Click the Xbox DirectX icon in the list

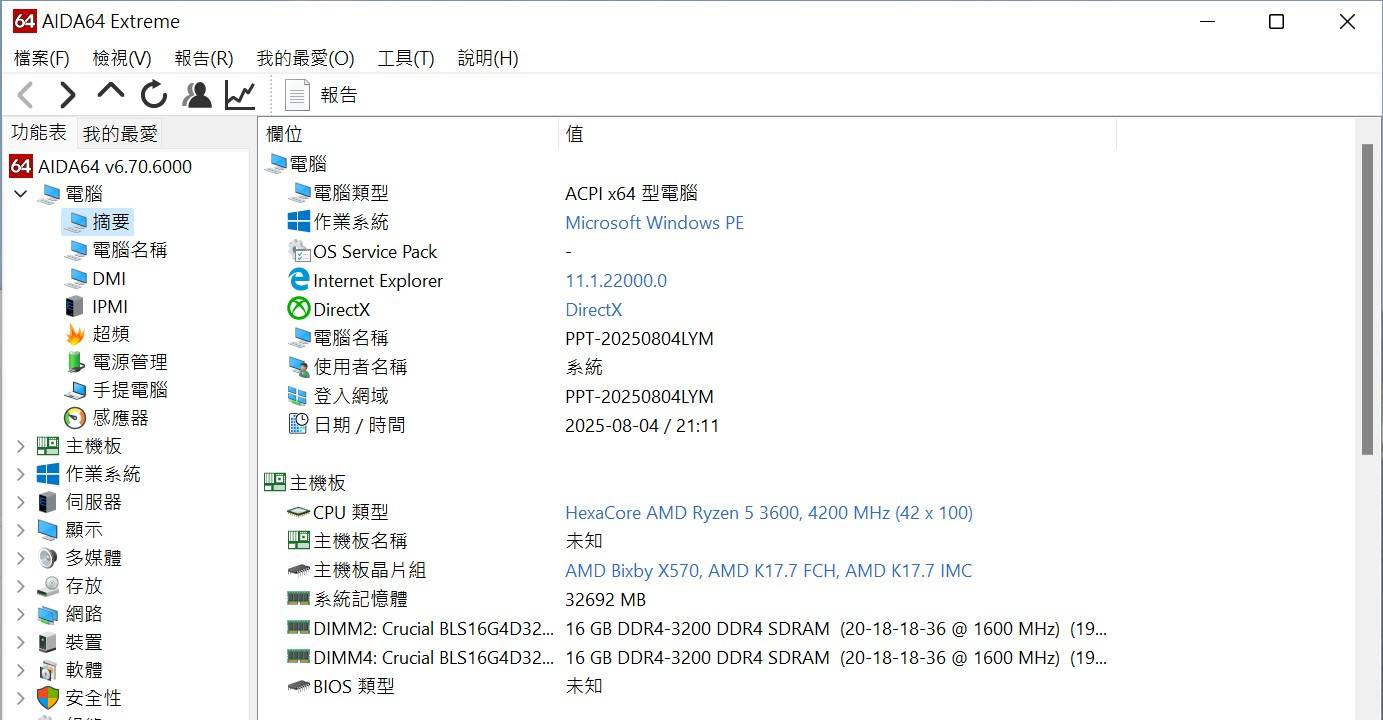click(299, 309)
